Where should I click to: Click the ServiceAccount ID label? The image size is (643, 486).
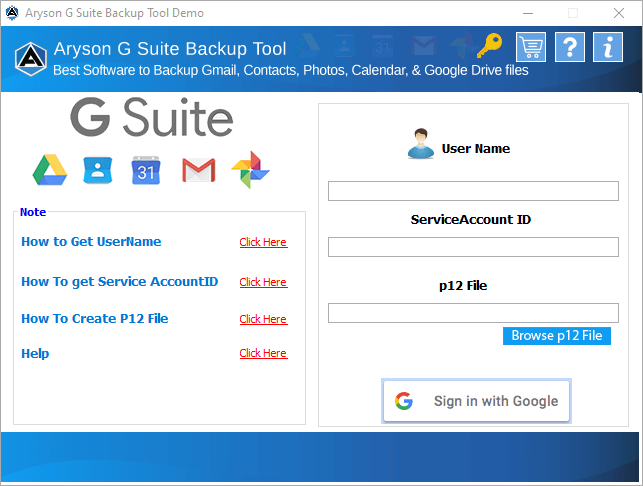[x=471, y=219]
